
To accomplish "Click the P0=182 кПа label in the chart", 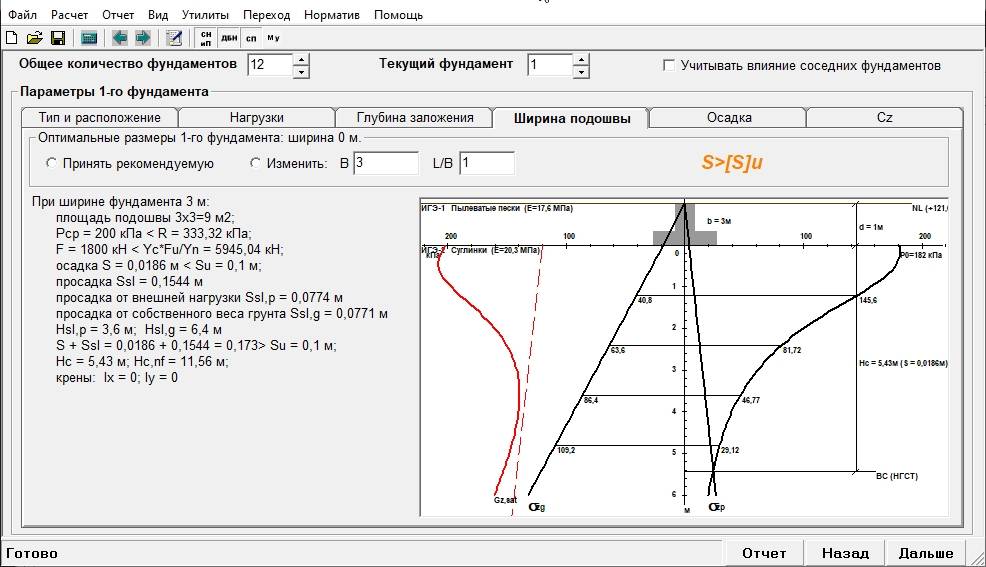I will tap(920, 255).
